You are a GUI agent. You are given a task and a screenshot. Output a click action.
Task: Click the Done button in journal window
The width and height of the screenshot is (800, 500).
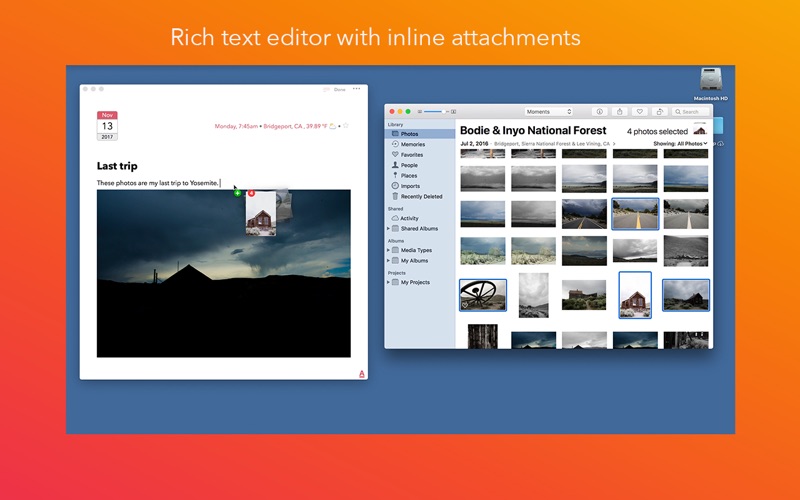[340, 90]
